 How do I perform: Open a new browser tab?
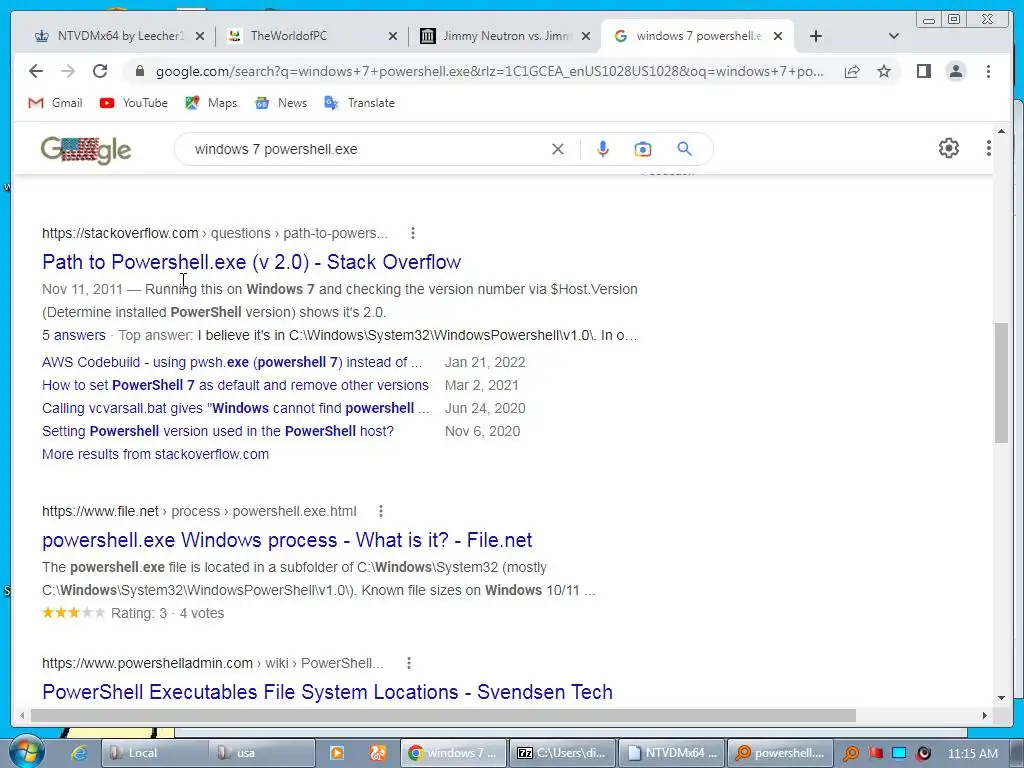coord(816,36)
